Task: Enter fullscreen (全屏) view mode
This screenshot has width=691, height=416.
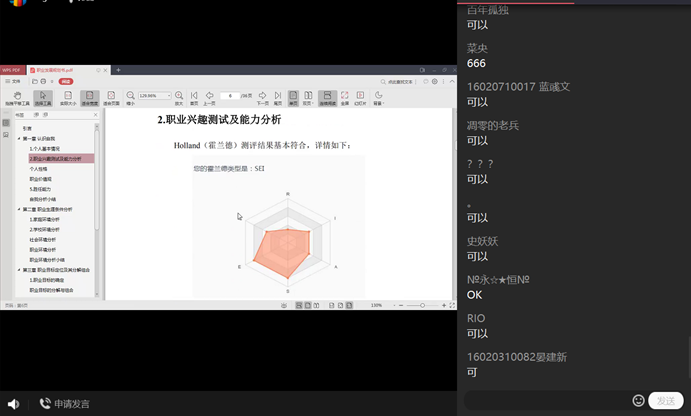Action: pyautogui.click(x=344, y=97)
